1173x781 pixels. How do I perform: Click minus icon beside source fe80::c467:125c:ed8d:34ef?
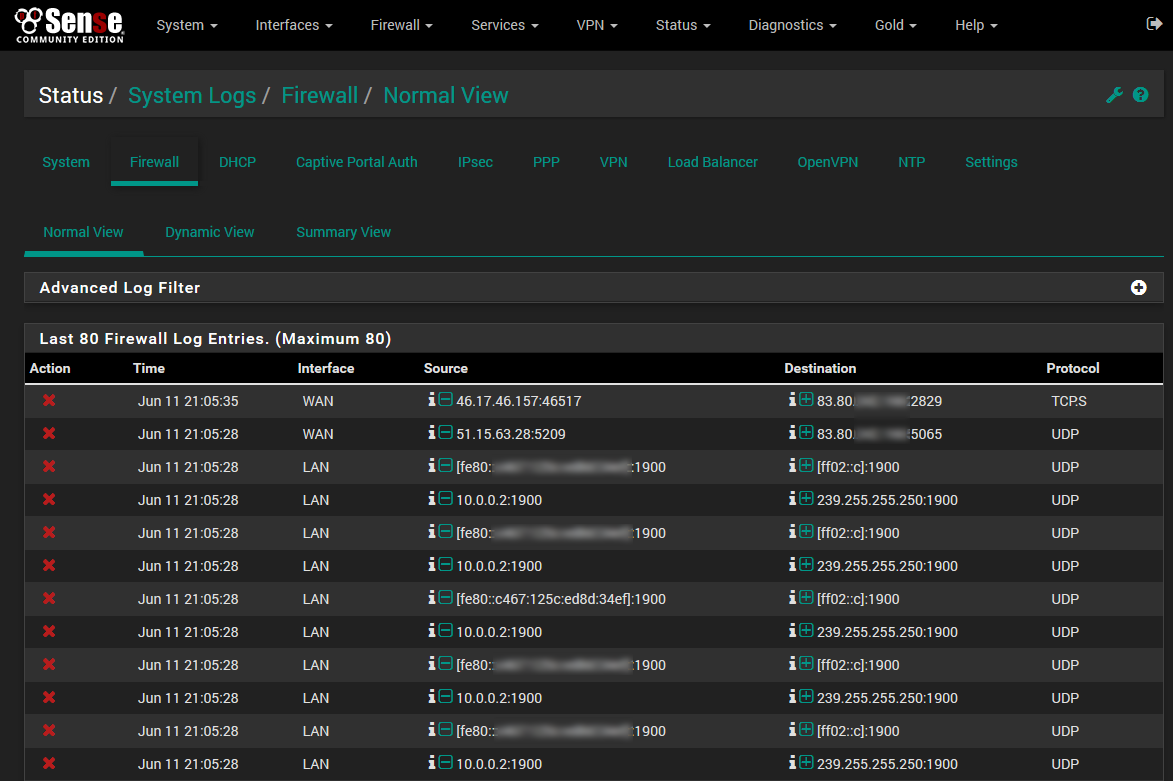[446, 599]
